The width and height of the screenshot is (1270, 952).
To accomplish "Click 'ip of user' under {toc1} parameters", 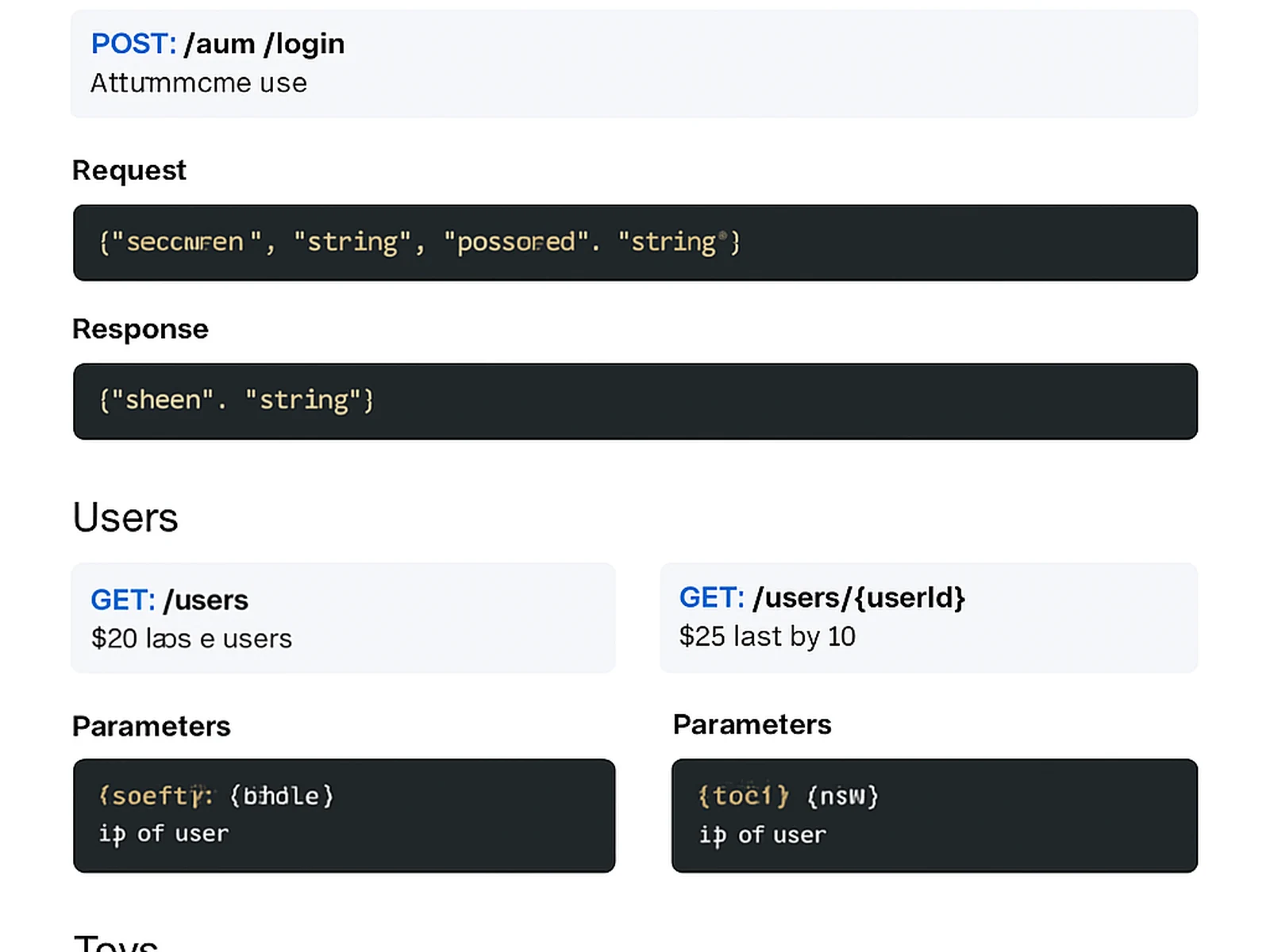I will pyautogui.click(x=763, y=835).
